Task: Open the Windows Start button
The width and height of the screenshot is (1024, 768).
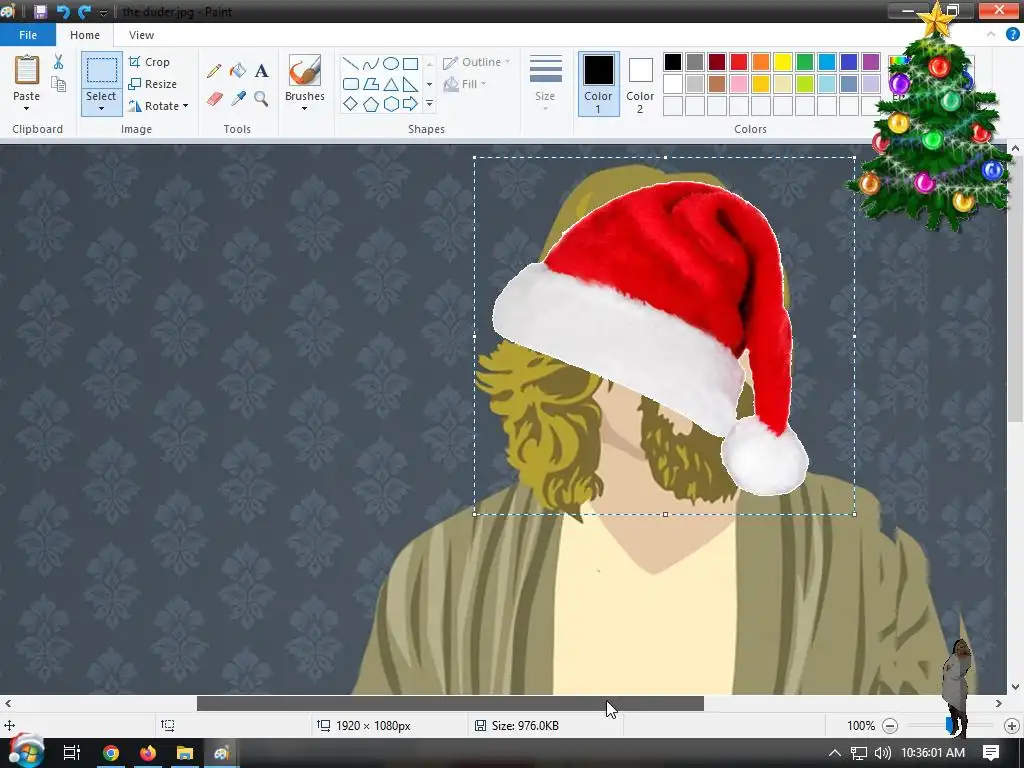Action: (26, 752)
